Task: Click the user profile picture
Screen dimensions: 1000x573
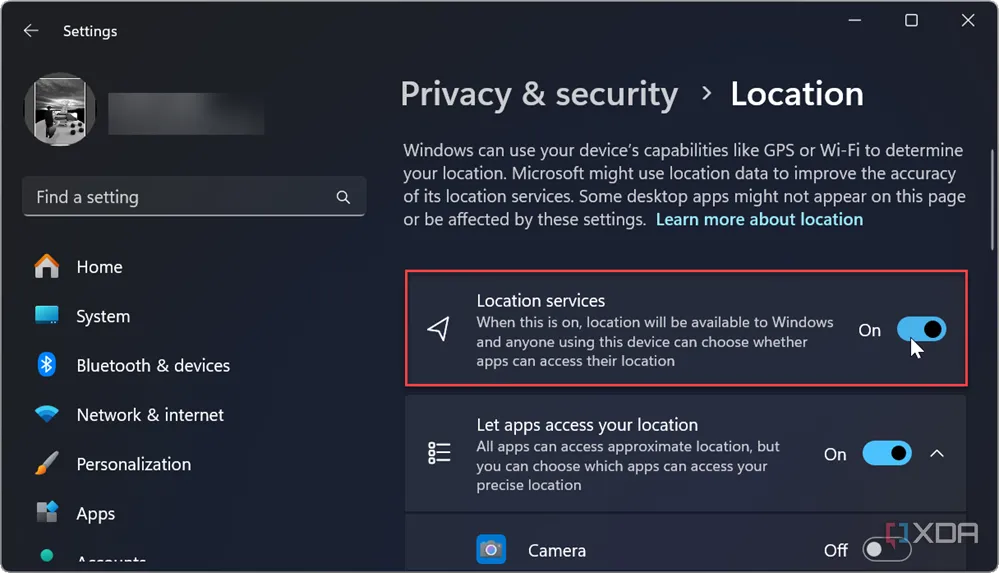Action: [60, 109]
